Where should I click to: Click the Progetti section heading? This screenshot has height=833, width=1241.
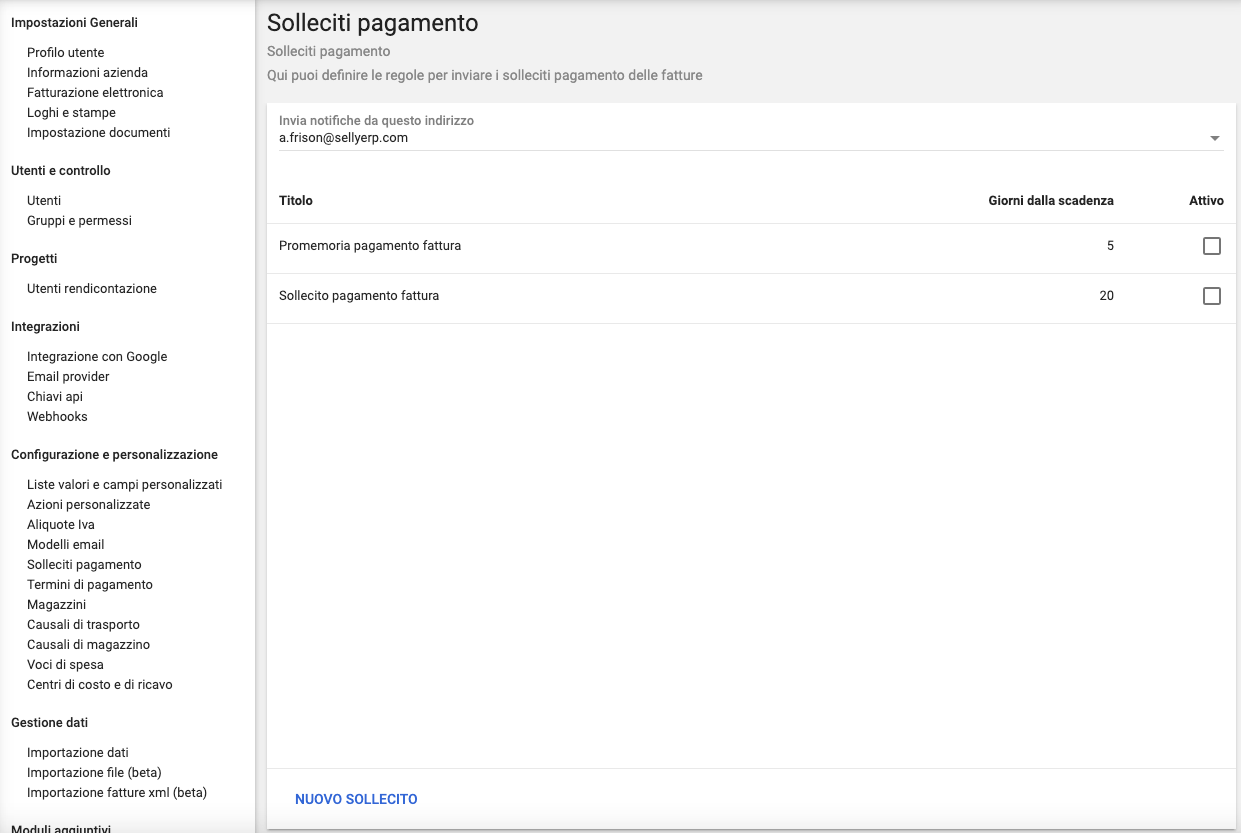(34, 258)
